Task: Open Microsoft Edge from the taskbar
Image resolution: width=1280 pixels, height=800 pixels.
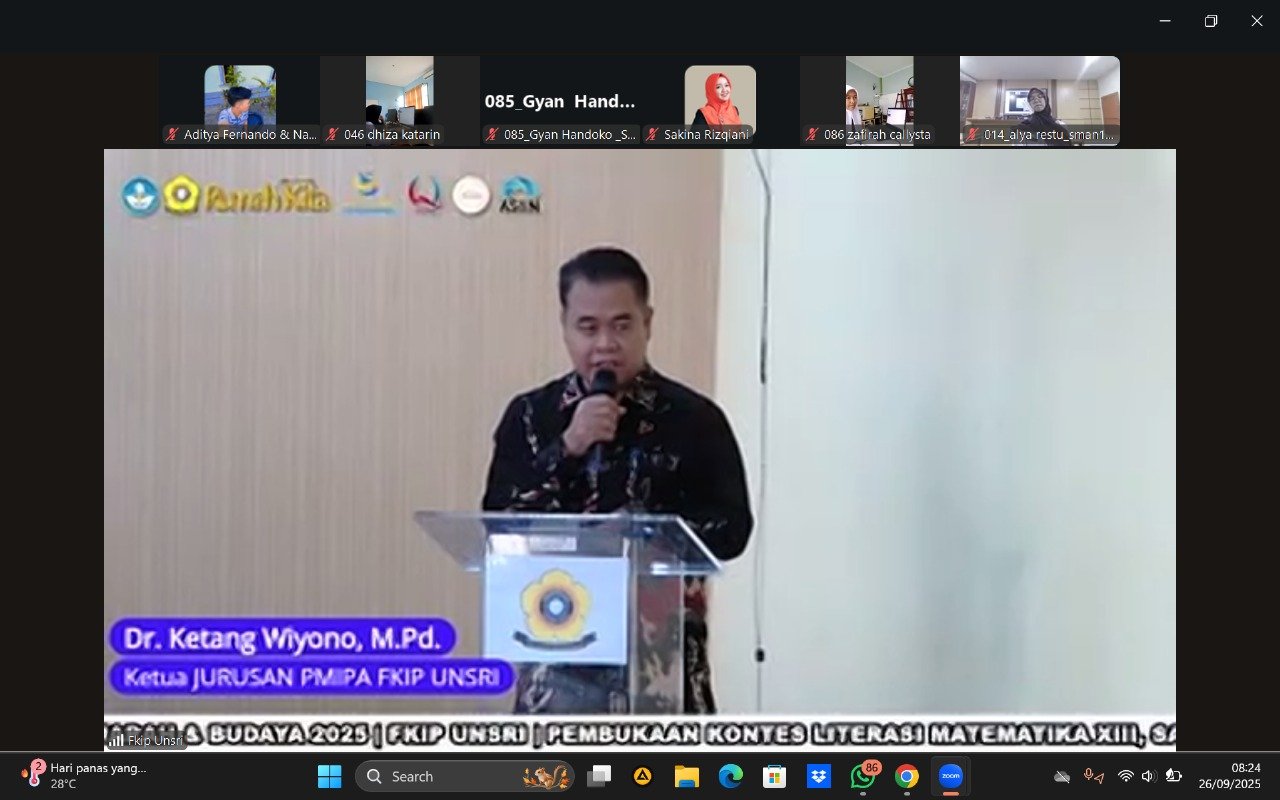Action: (x=730, y=776)
